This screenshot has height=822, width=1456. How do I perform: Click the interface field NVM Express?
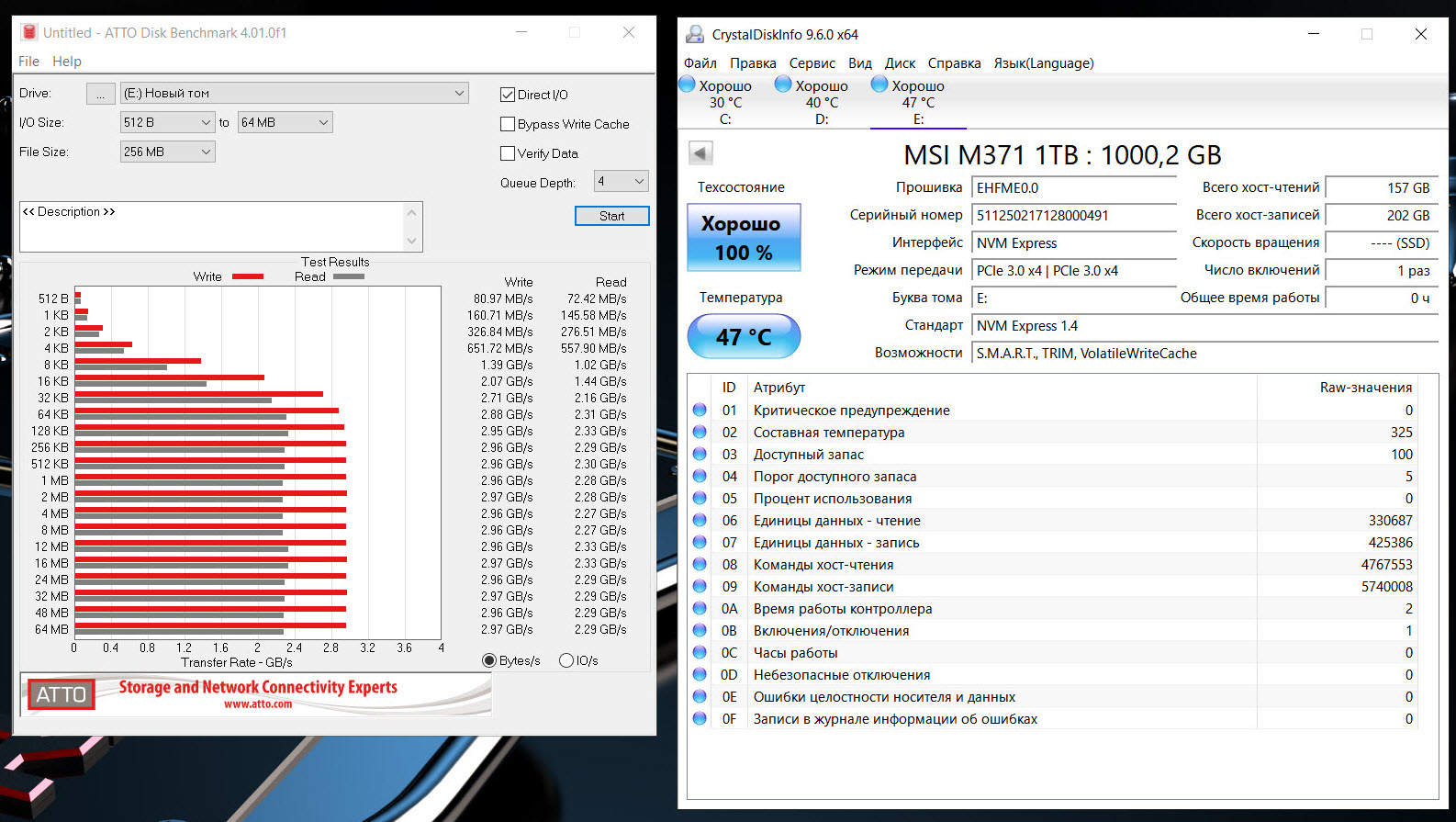click(x=1074, y=243)
